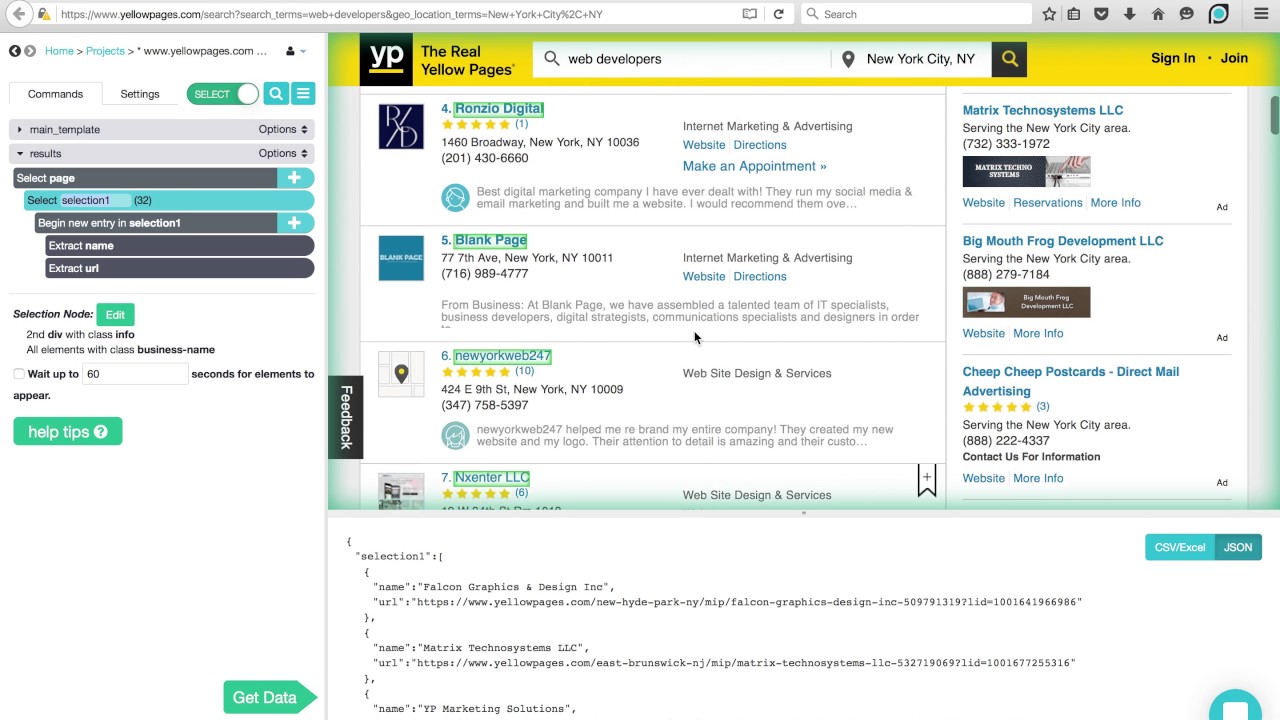Open Options dropdown for main_template
Image resolution: width=1280 pixels, height=720 pixels.
pos(283,129)
